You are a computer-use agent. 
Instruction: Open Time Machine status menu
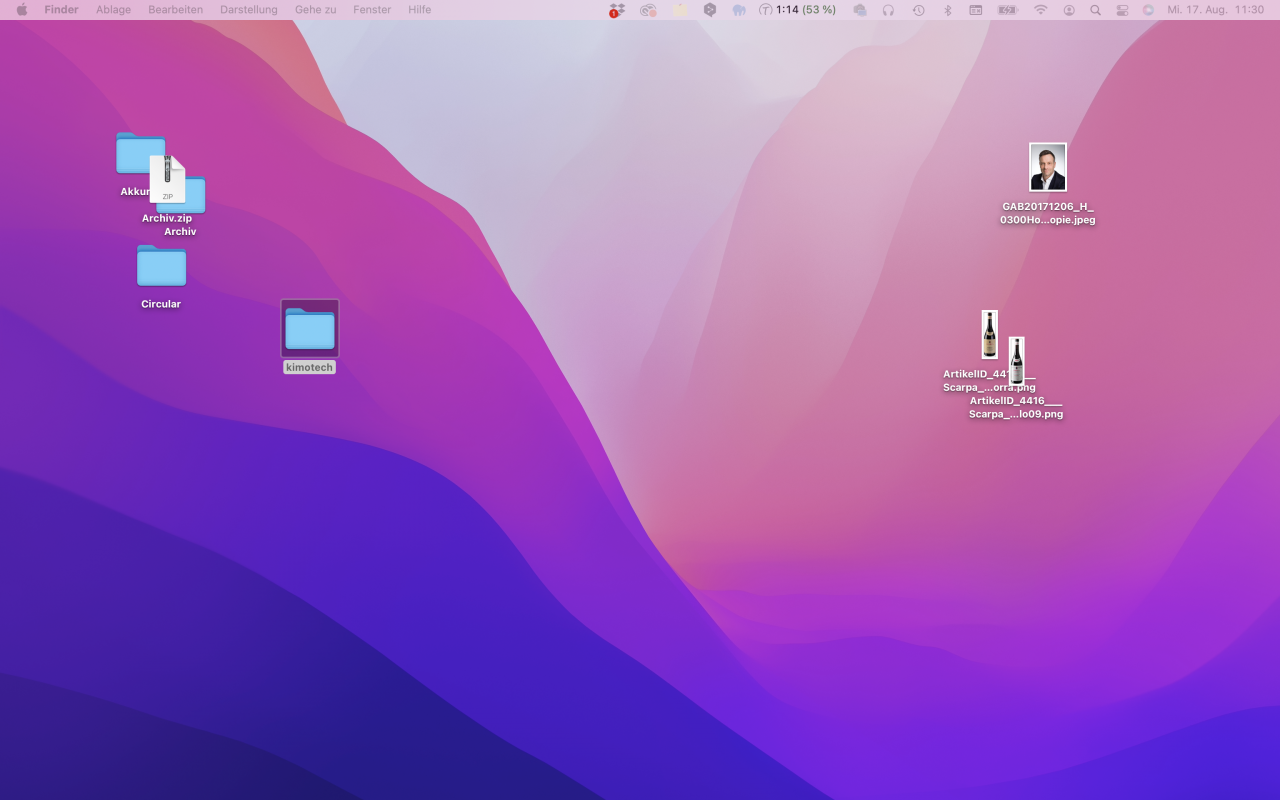tap(918, 10)
